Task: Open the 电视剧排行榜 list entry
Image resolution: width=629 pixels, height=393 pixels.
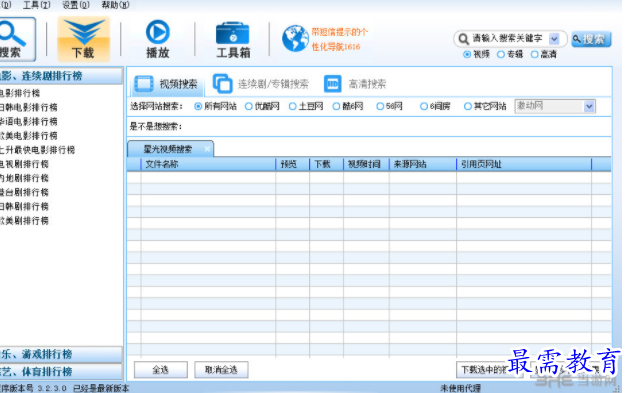Action: [x=24, y=164]
